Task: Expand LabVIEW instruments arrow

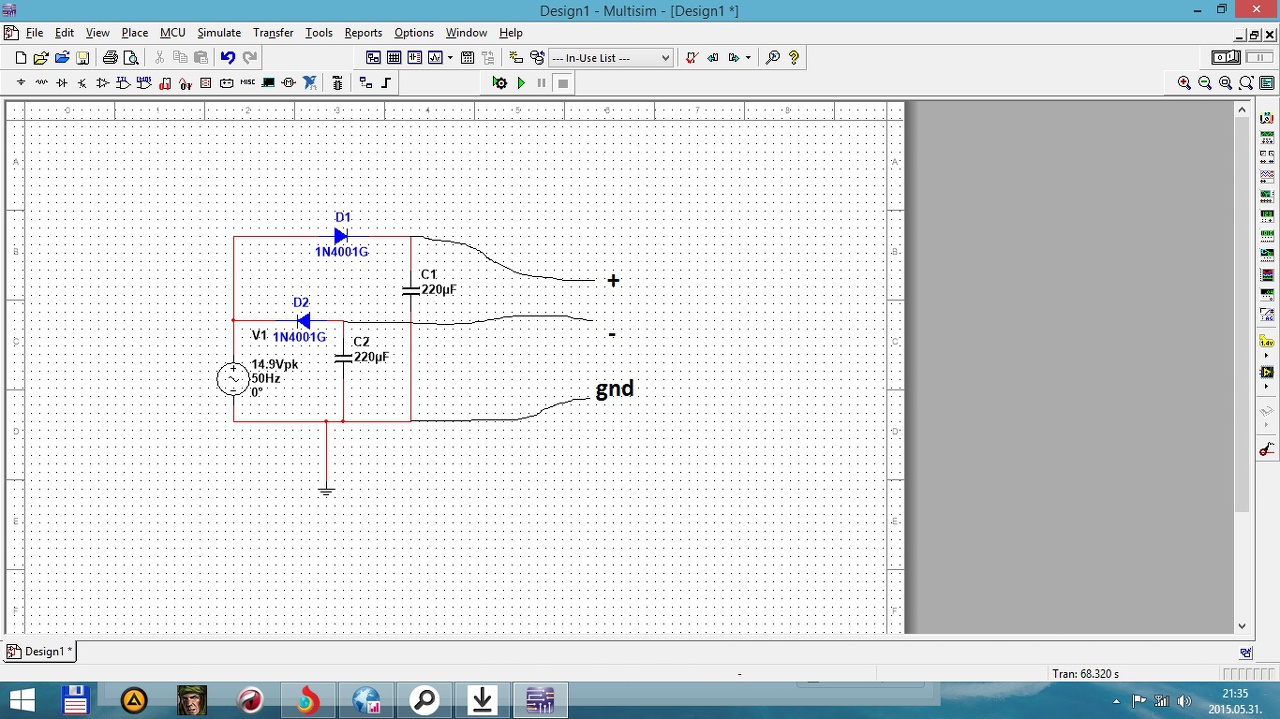Action: (x=1267, y=387)
